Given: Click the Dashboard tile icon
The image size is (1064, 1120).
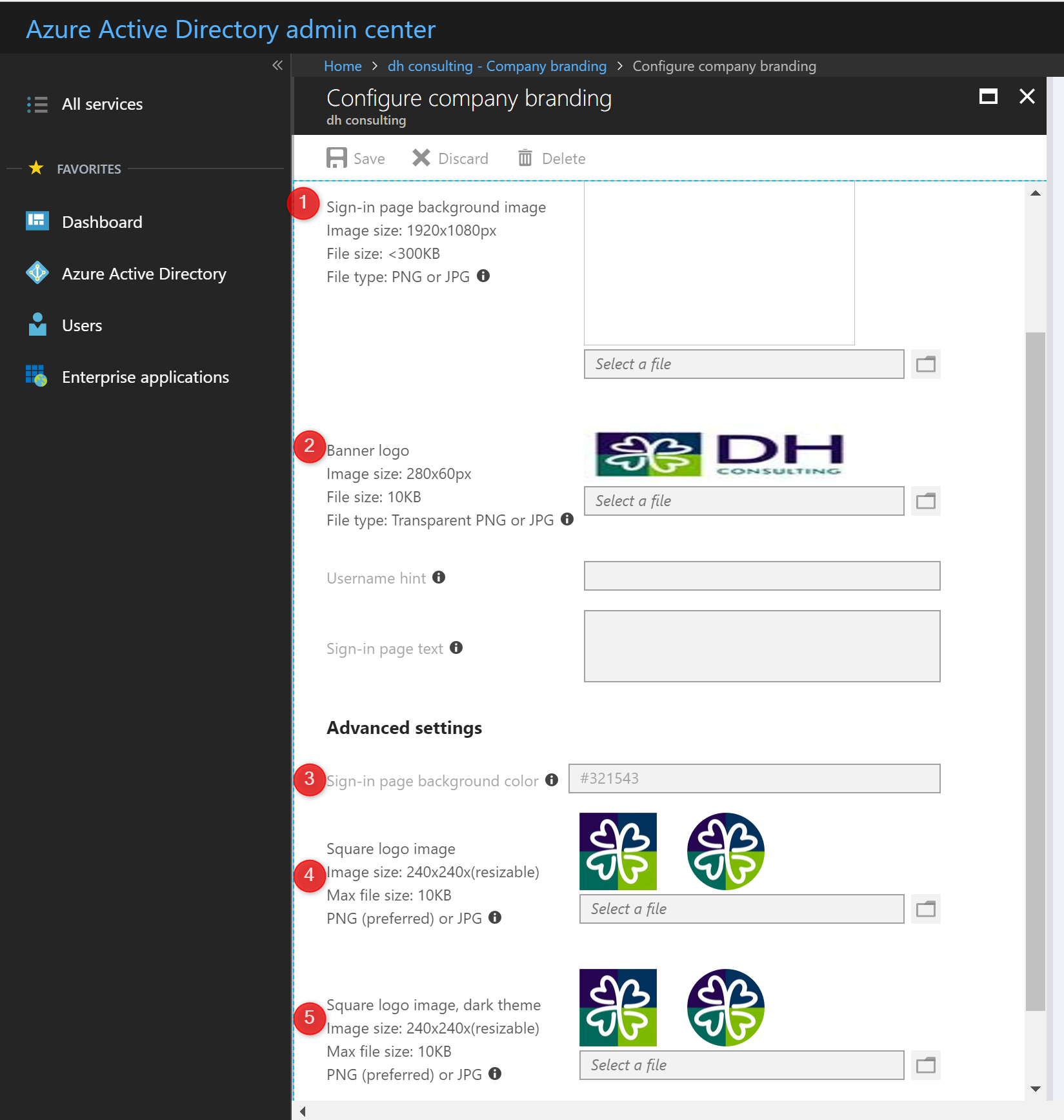Looking at the screenshot, I should (x=37, y=221).
